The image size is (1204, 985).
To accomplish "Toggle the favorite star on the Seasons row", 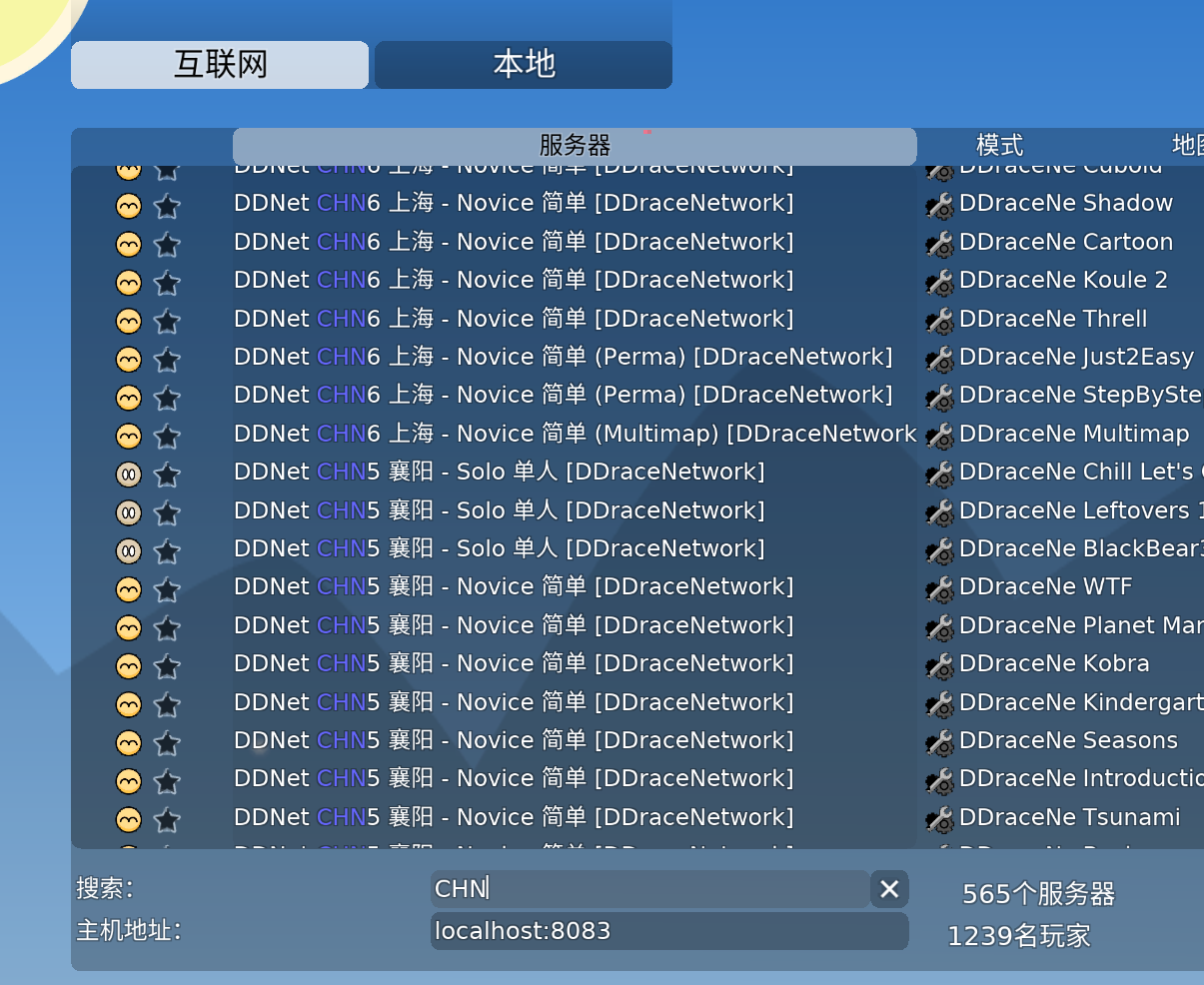I will (167, 742).
